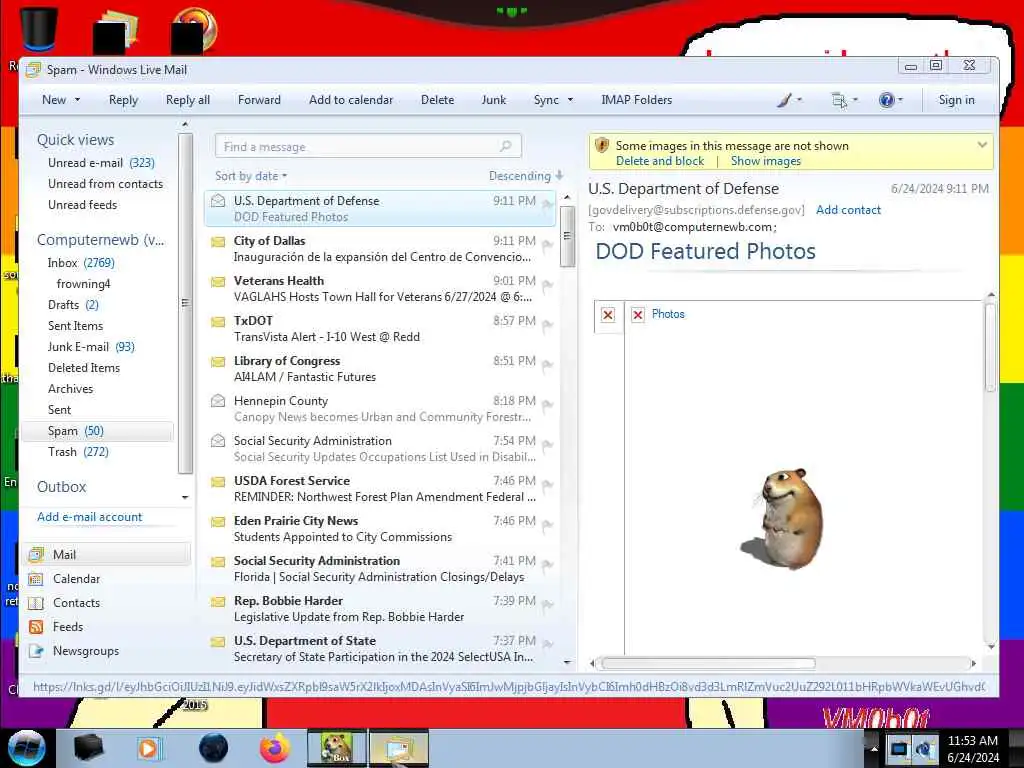
Task: Click the message pane horizontal scrollbar
Action: (x=708, y=664)
